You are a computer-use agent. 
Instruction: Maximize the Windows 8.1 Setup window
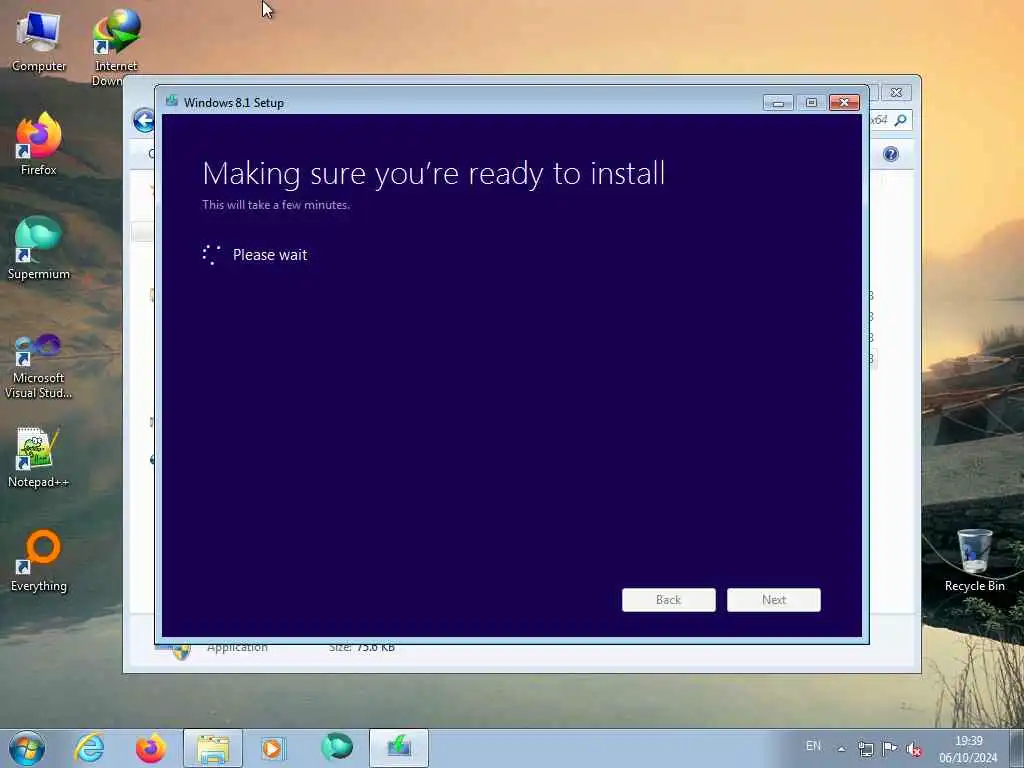[x=811, y=103]
